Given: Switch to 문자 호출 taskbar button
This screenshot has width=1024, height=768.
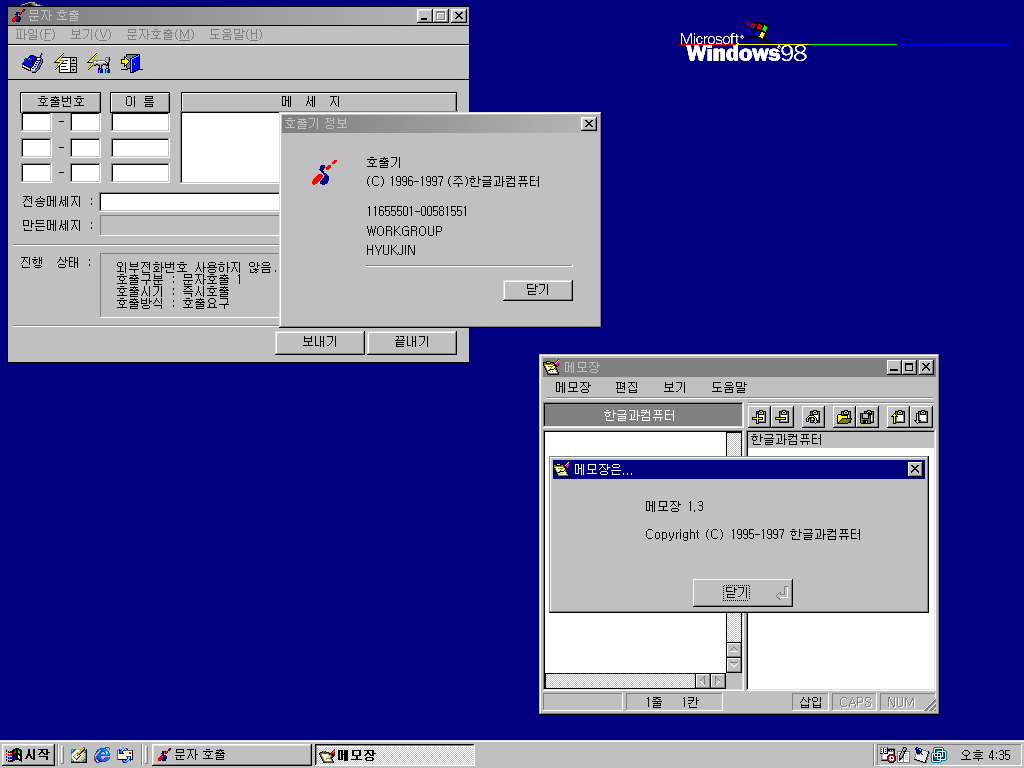Looking at the screenshot, I should click(232, 755).
